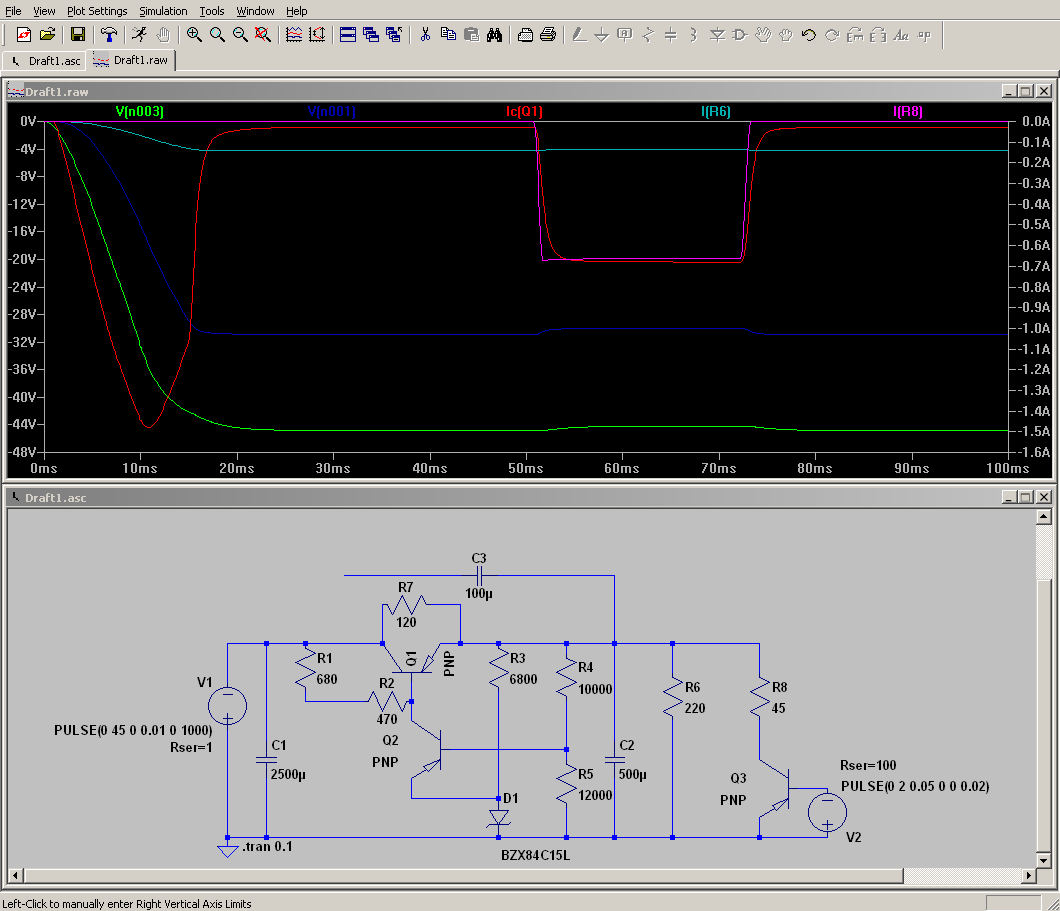Click the Cascade Windows icon
Viewport: 1060px width, 911px height.
coord(371,34)
